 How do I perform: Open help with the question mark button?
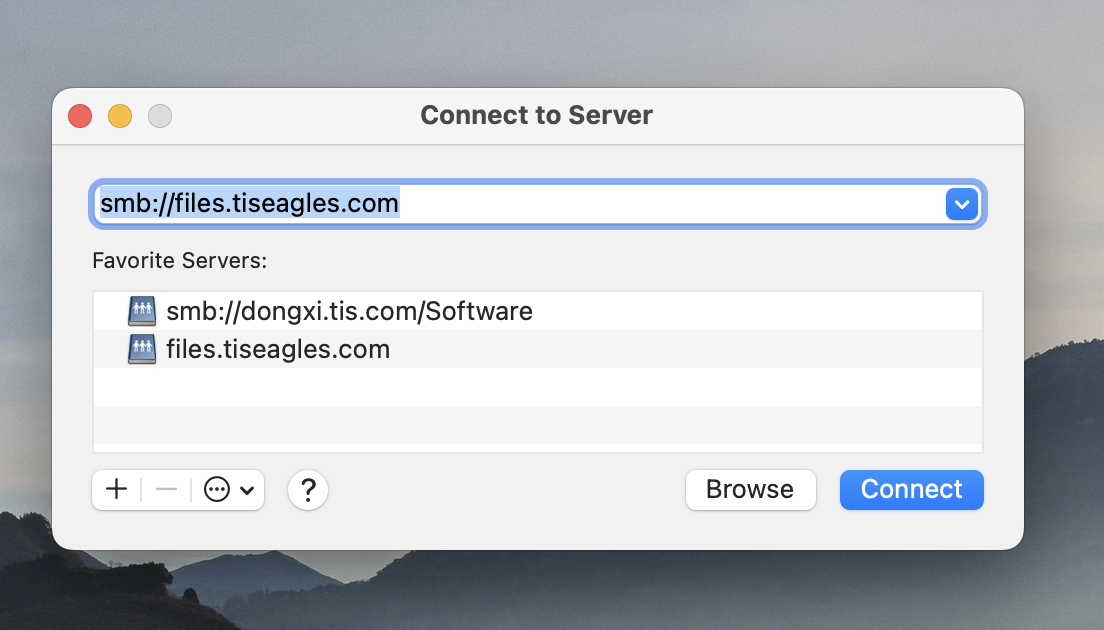[x=308, y=490]
